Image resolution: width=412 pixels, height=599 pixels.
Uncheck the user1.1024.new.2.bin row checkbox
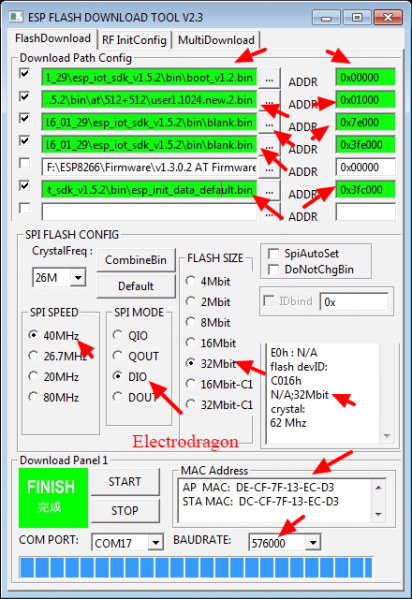coord(24,96)
